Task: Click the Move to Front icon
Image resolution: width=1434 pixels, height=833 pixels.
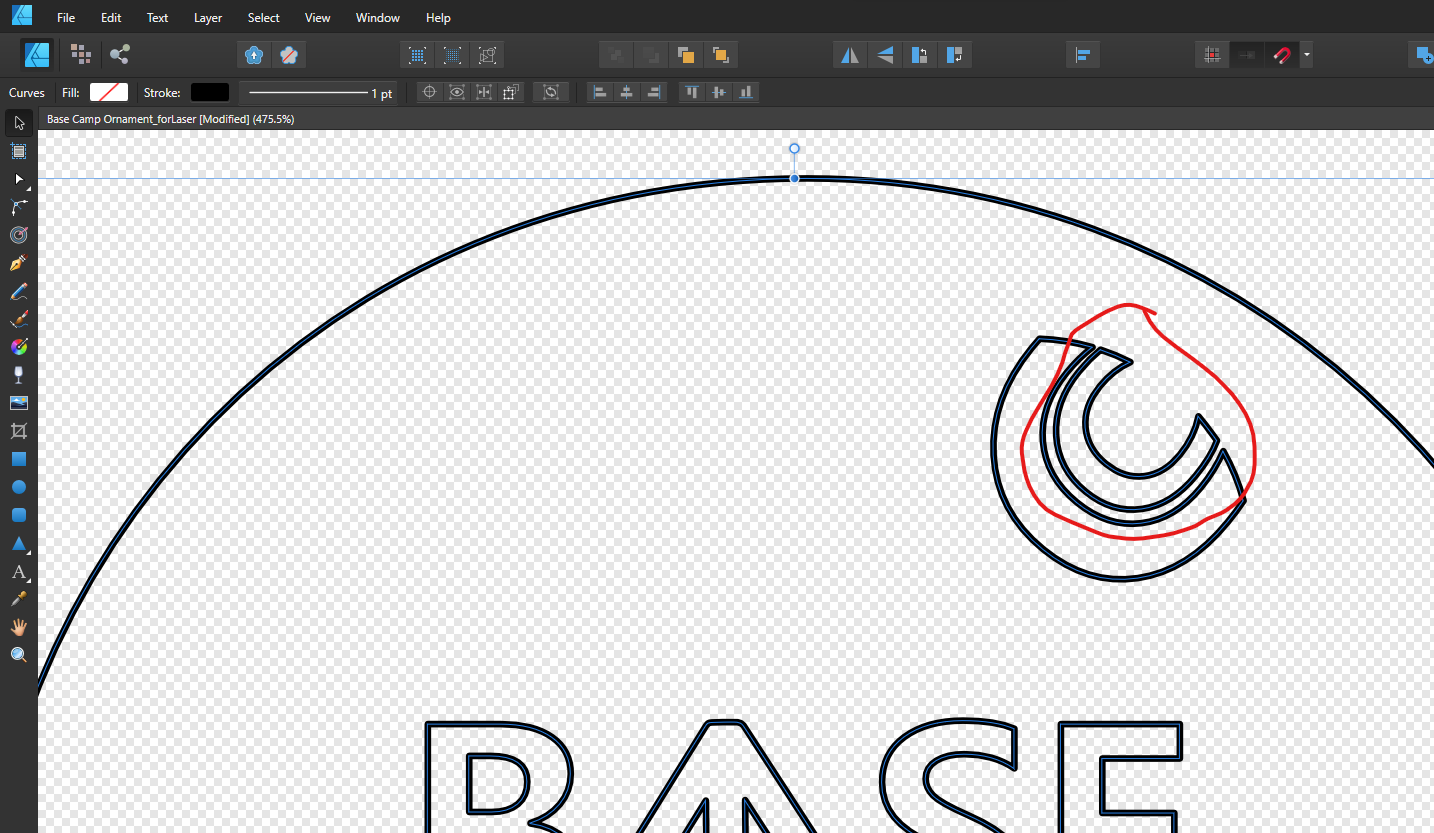Action: pos(720,55)
